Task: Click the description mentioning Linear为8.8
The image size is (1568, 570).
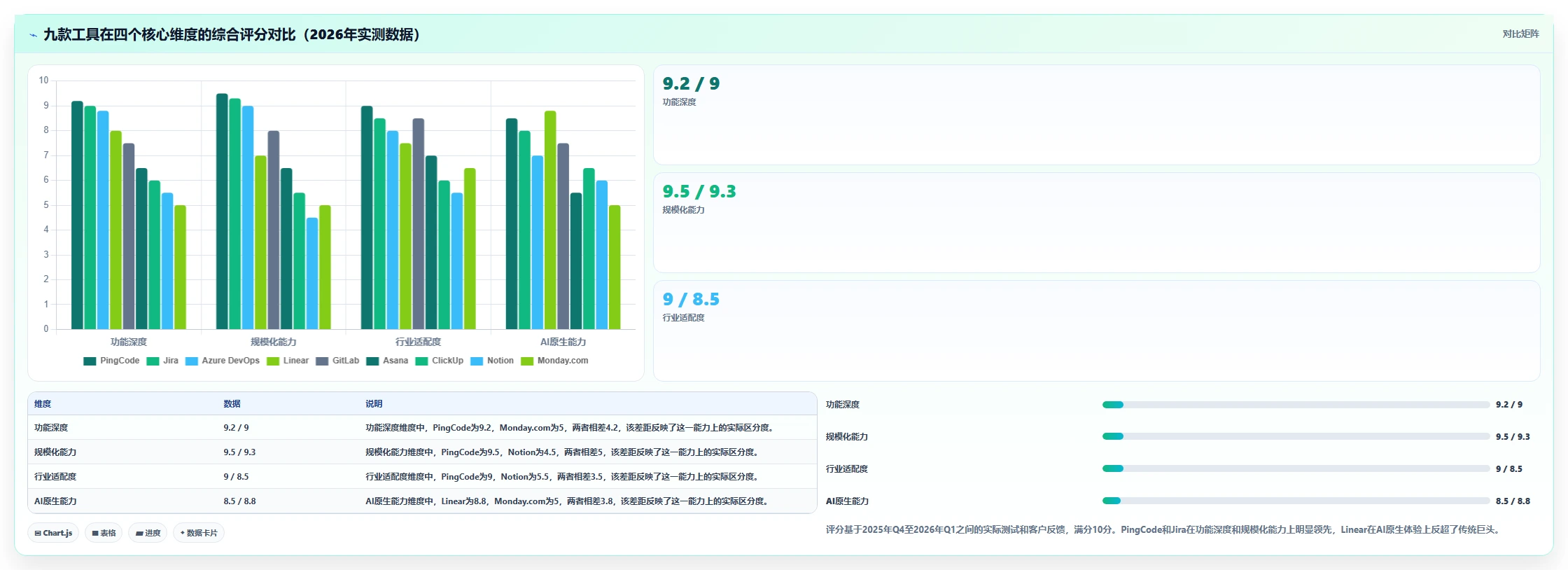Action: tap(568, 501)
